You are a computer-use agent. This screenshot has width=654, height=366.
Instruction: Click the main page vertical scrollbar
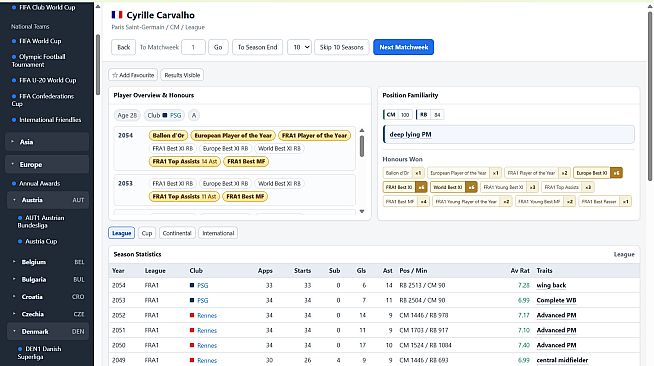650,96
